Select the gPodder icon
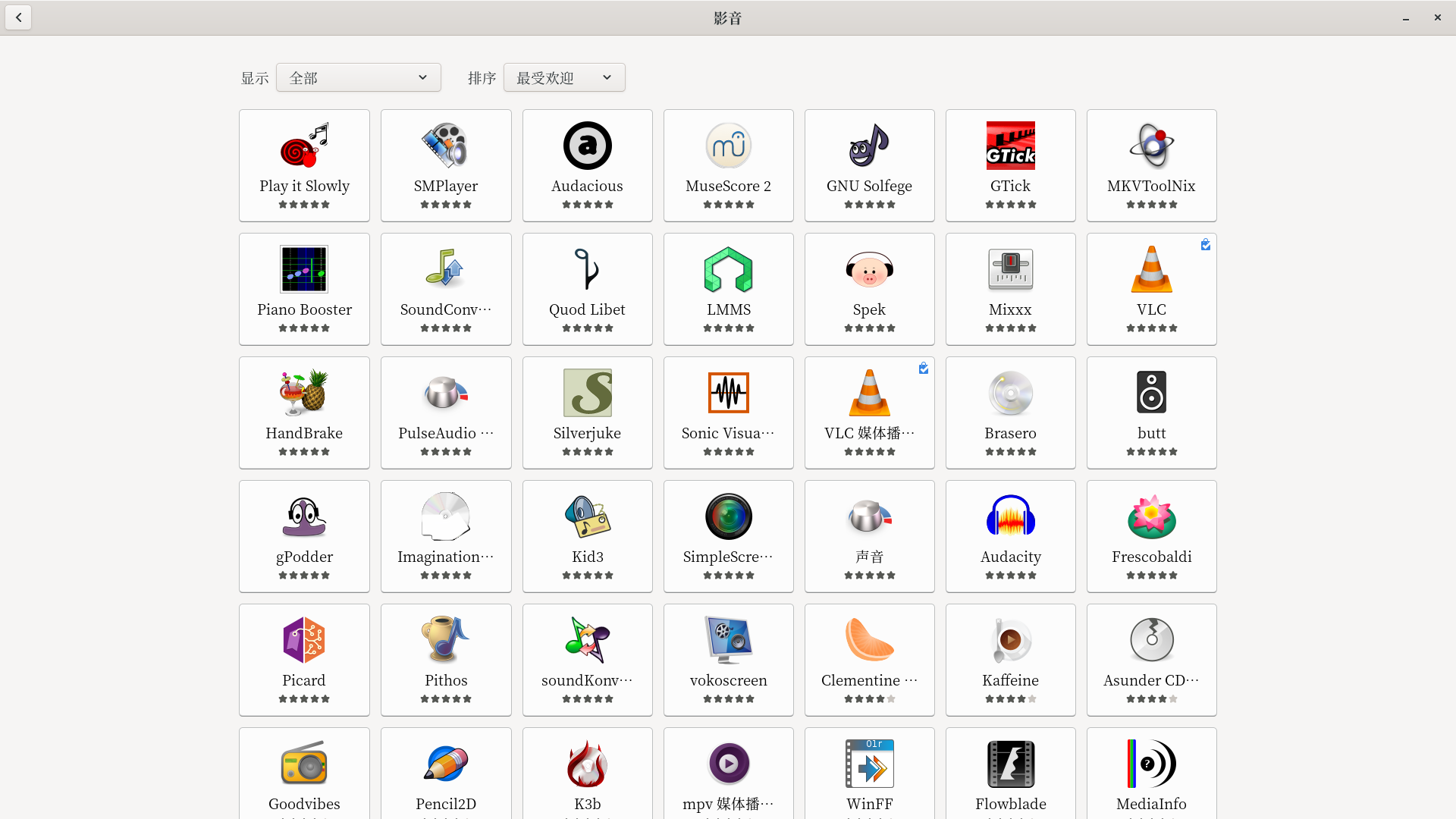Image resolution: width=1456 pixels, height=819 pixels. click(x=304, y=516)
